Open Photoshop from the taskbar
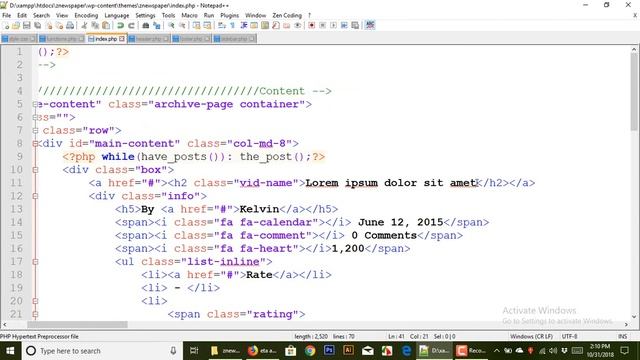Image resolution: width=640 pixels, height=360 pixels. [x=329, y=351]
